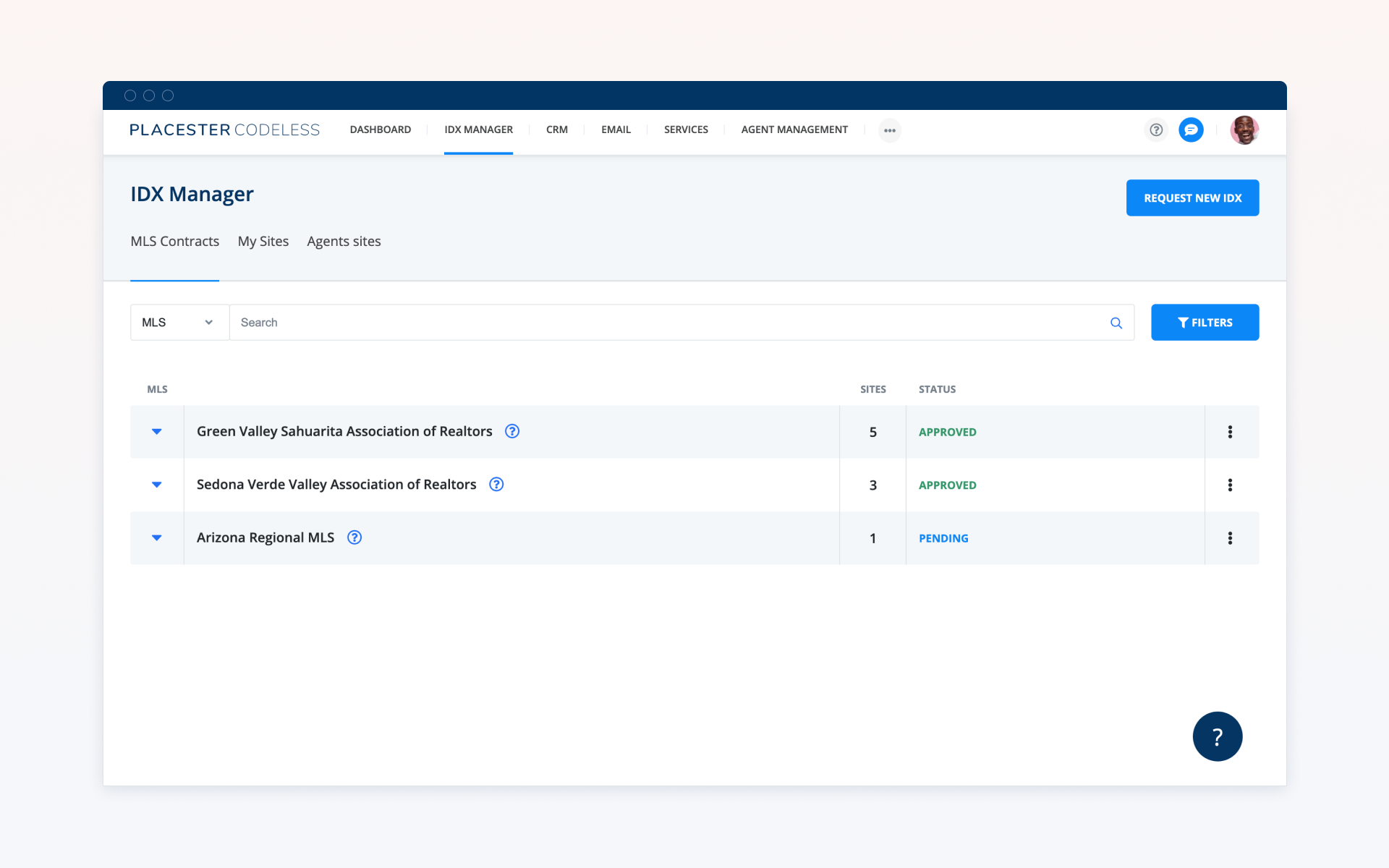Click the search magnifier icon
Viewport: 1389px width, 868px height.
point(1116,323)
